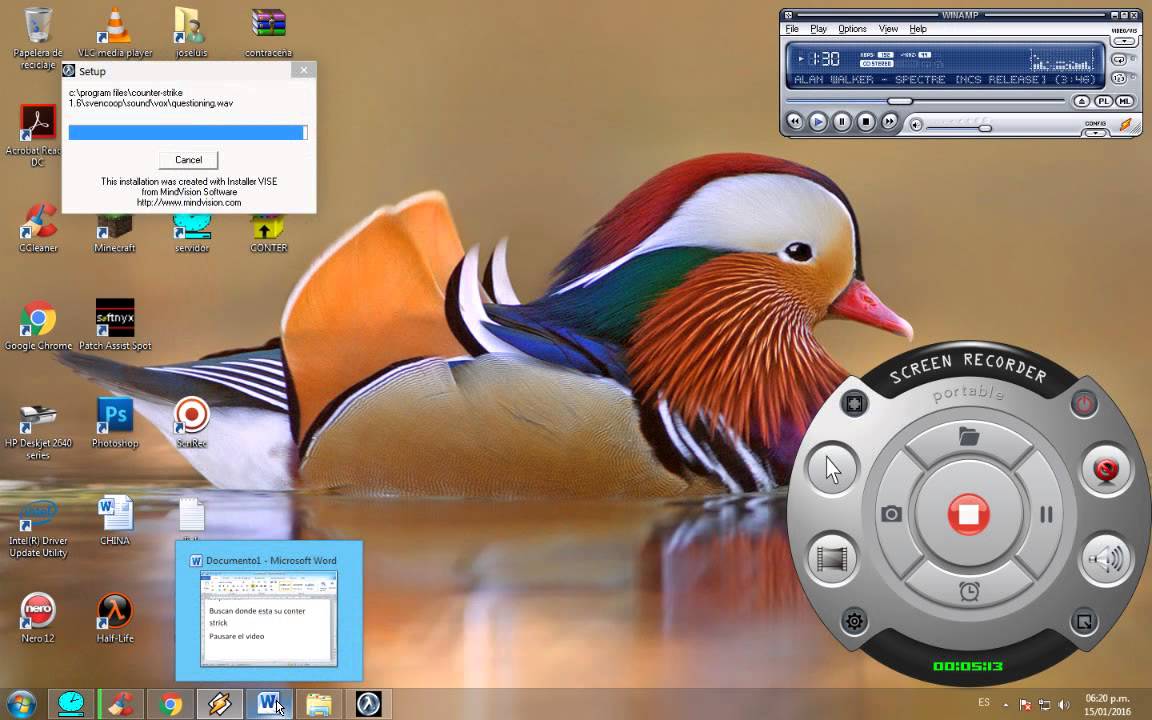Open the Papelera de reciclaje icon
Screen dimensions: 1152x720
[x=37, y=38]
